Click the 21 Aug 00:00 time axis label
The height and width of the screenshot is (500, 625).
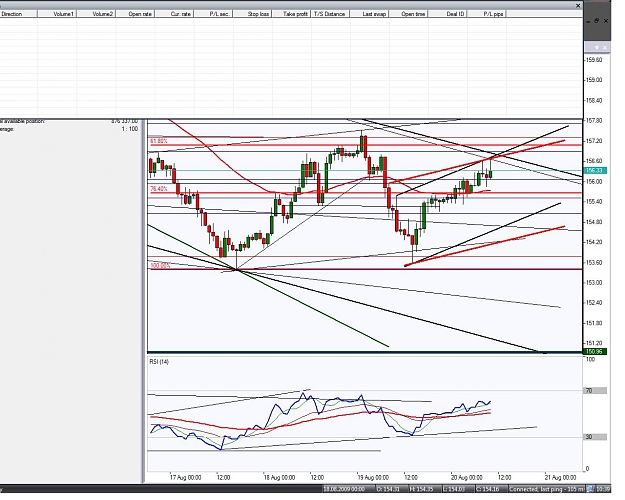560,477
